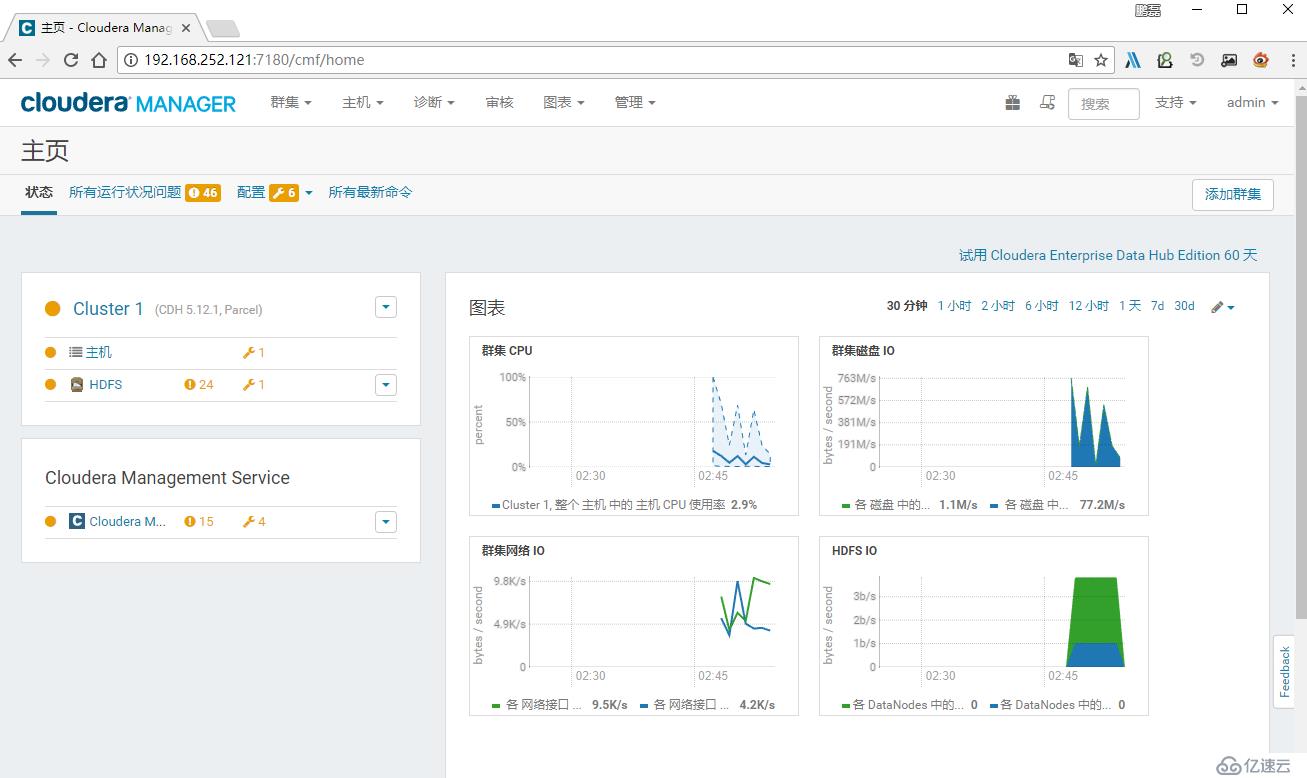Open 所有最新命令 tab
Viewport: 1307px width, 778px height.
[x=370, y=192]
